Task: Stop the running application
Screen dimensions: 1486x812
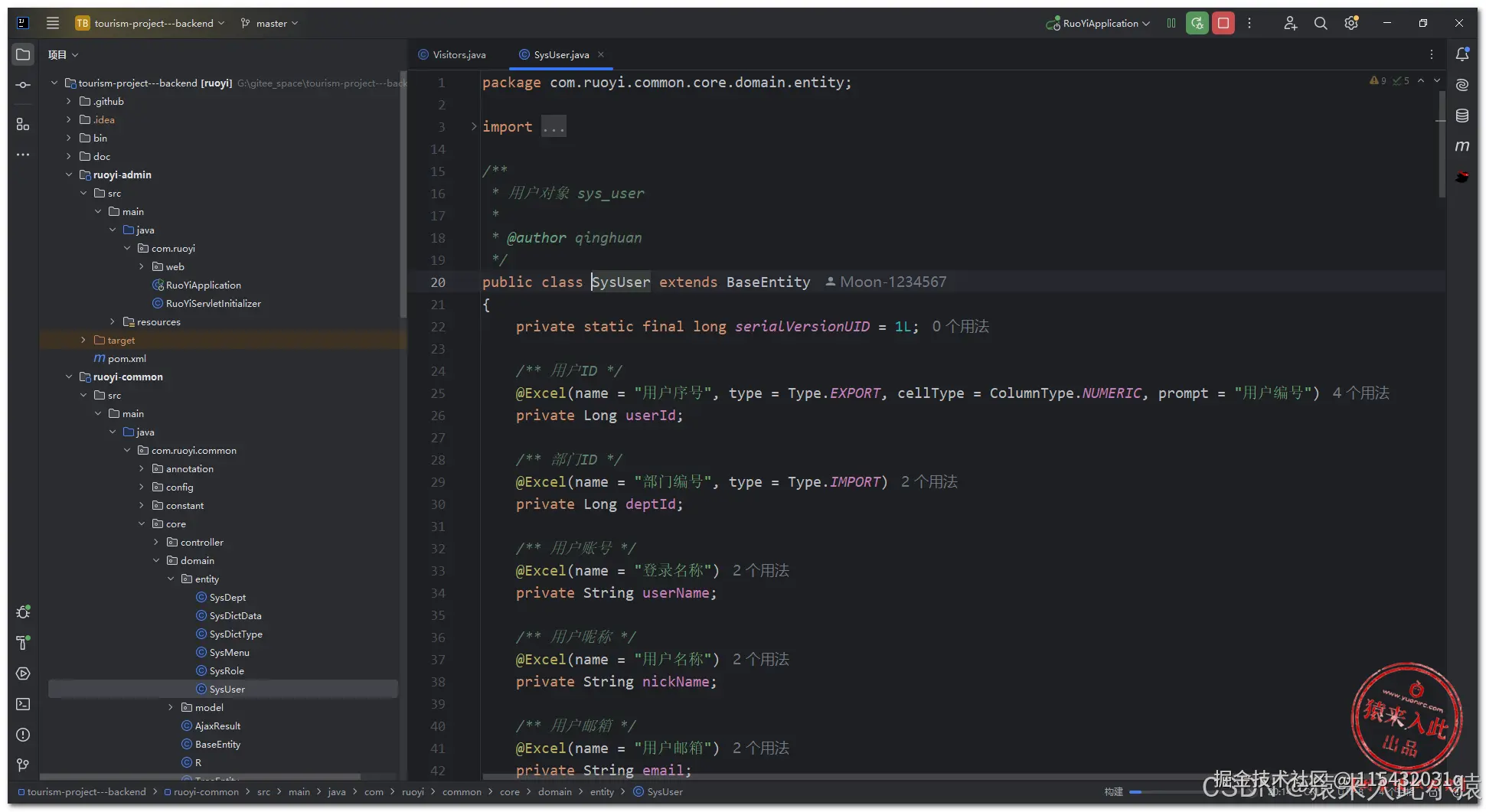Action: (1223, 23)
